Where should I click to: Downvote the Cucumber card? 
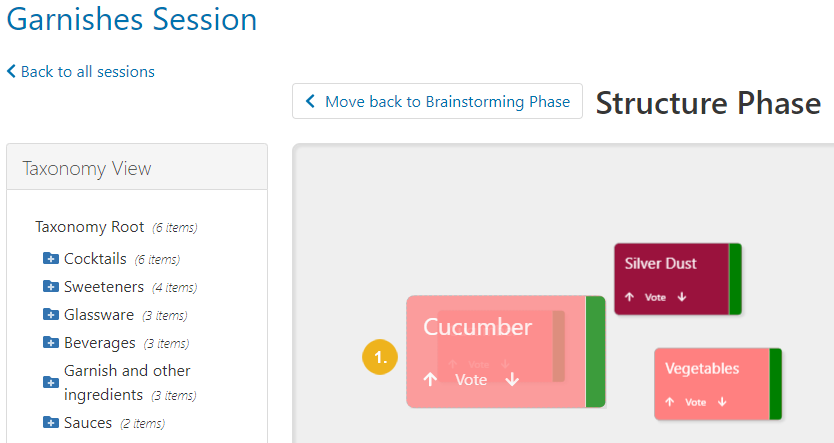point(512,379)
